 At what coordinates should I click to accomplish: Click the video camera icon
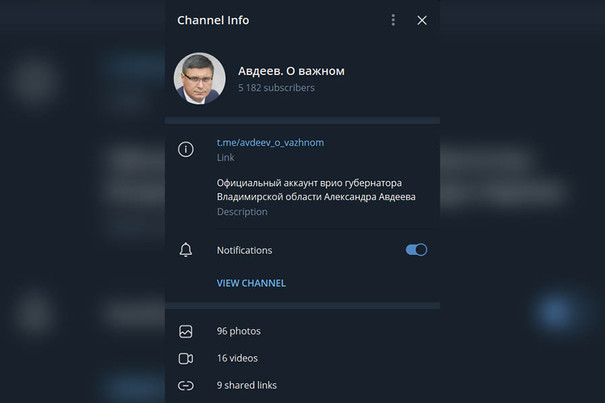tap(186, 359)
